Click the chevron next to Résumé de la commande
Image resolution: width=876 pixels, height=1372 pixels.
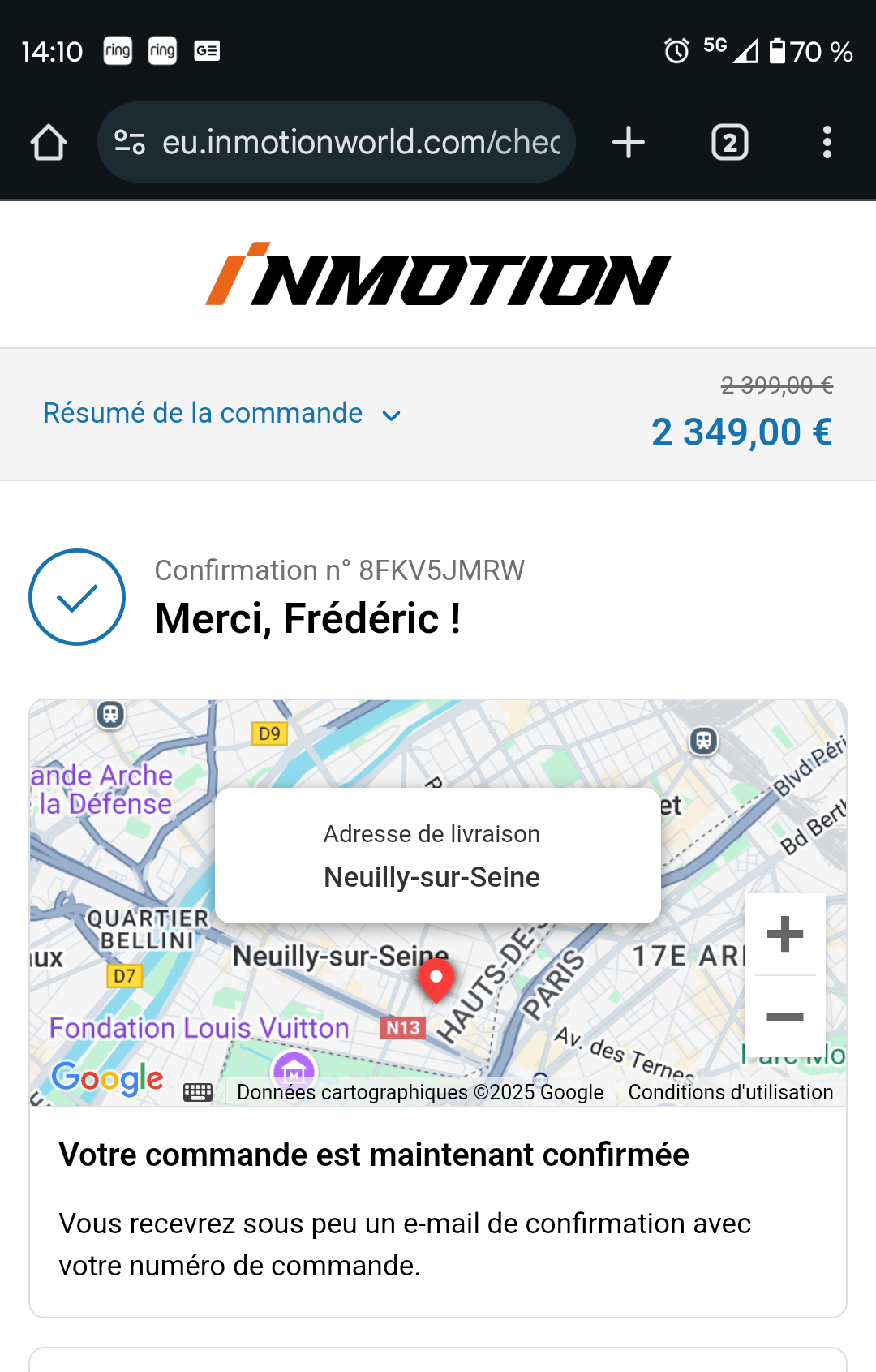391,416
